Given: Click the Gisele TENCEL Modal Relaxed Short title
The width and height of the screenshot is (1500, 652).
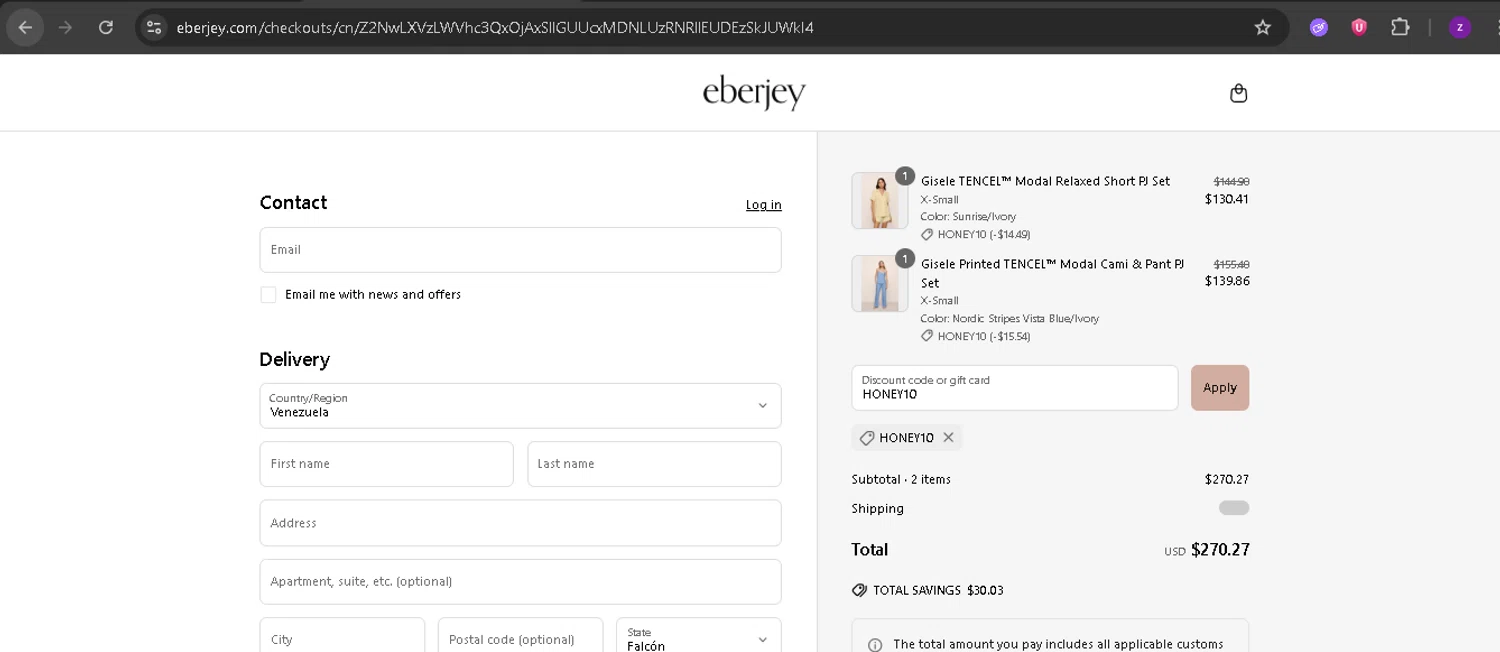Looking at the screenshot, I should (1045, 181).
